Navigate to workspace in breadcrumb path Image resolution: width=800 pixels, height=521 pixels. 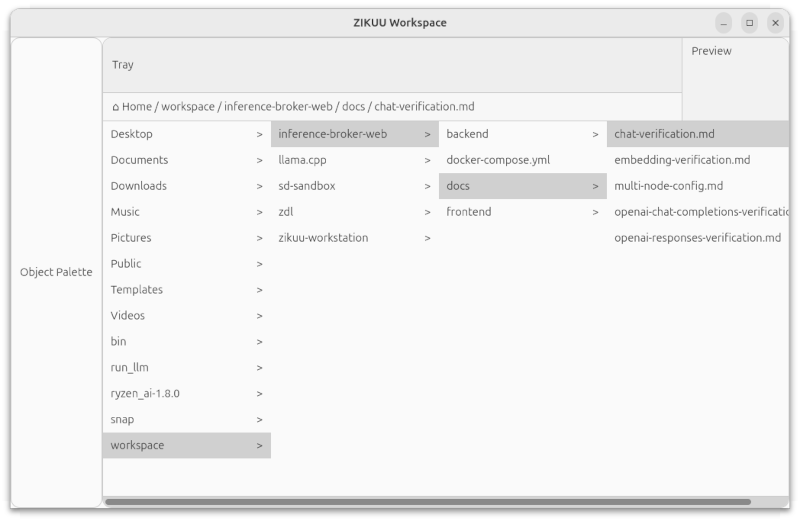pos(188,107)
